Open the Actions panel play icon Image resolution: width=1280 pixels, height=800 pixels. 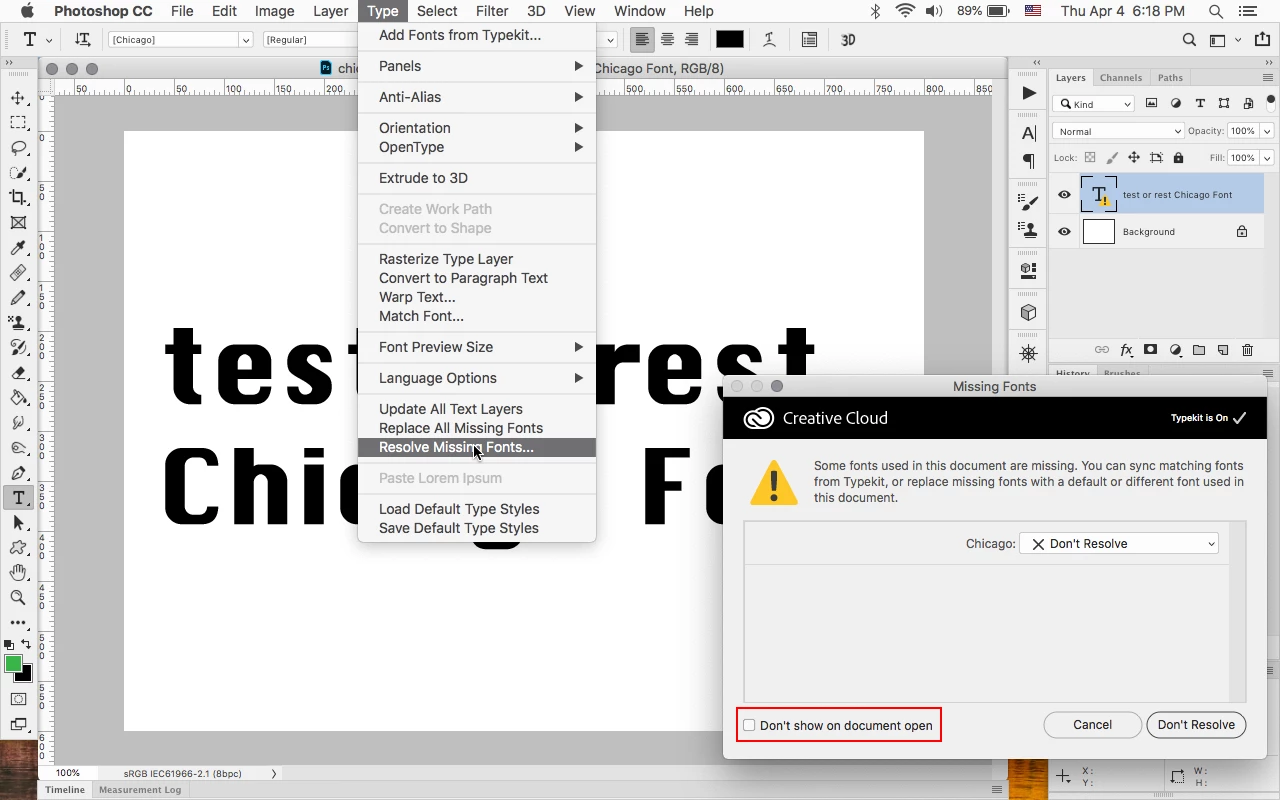point(1029,93)
